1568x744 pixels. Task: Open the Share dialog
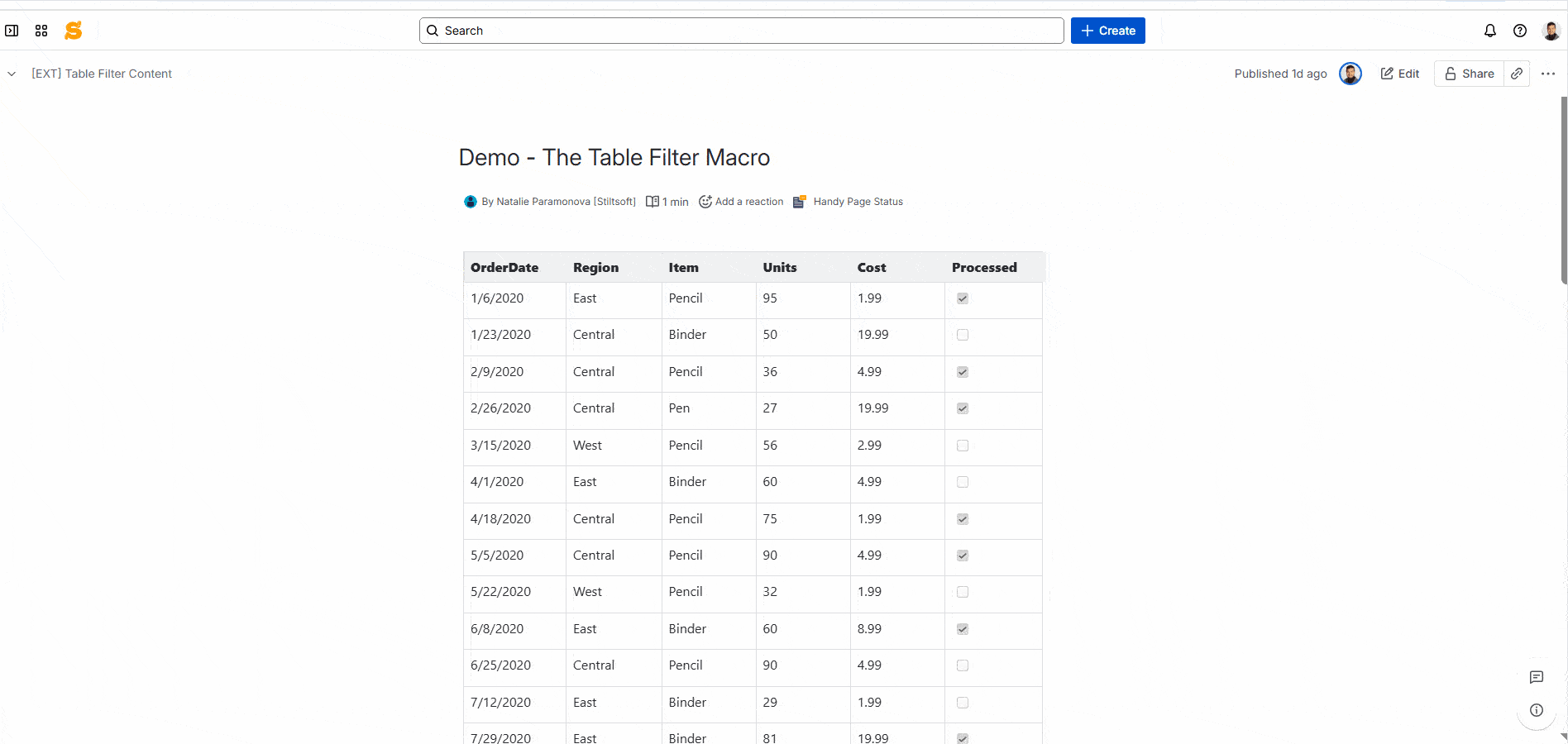pos(1469,74)
